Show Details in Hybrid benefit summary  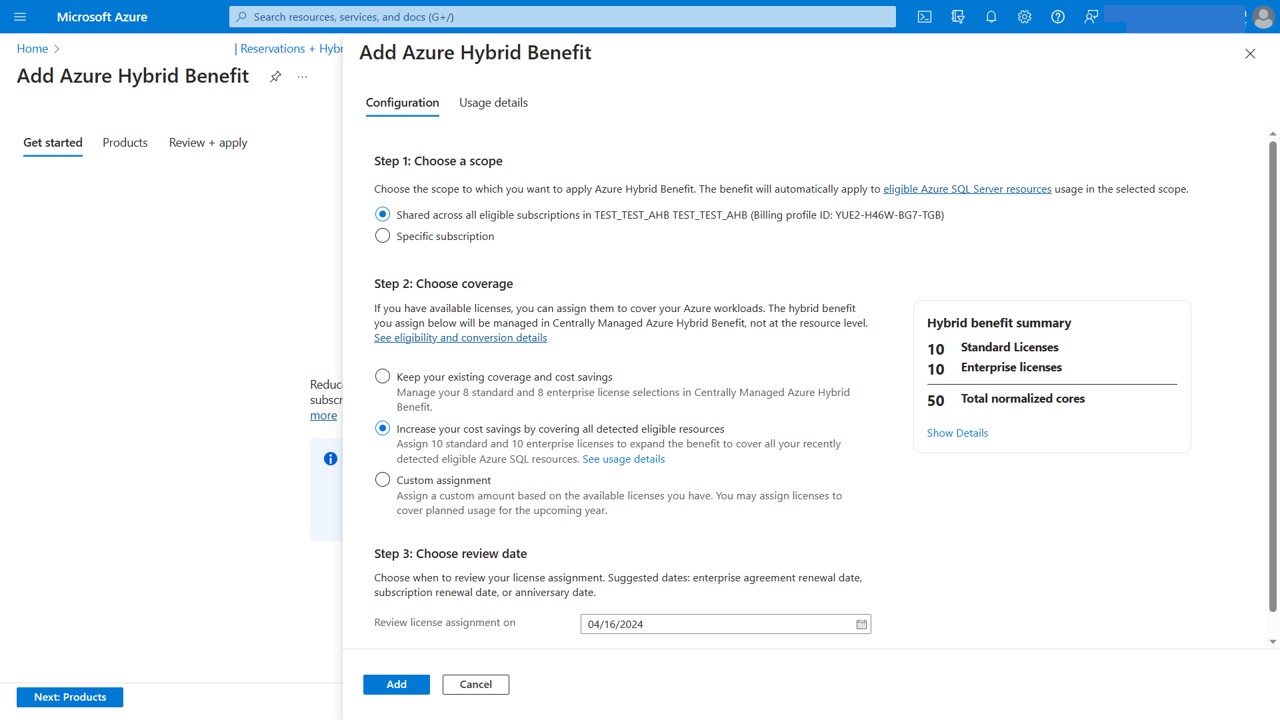957,432
